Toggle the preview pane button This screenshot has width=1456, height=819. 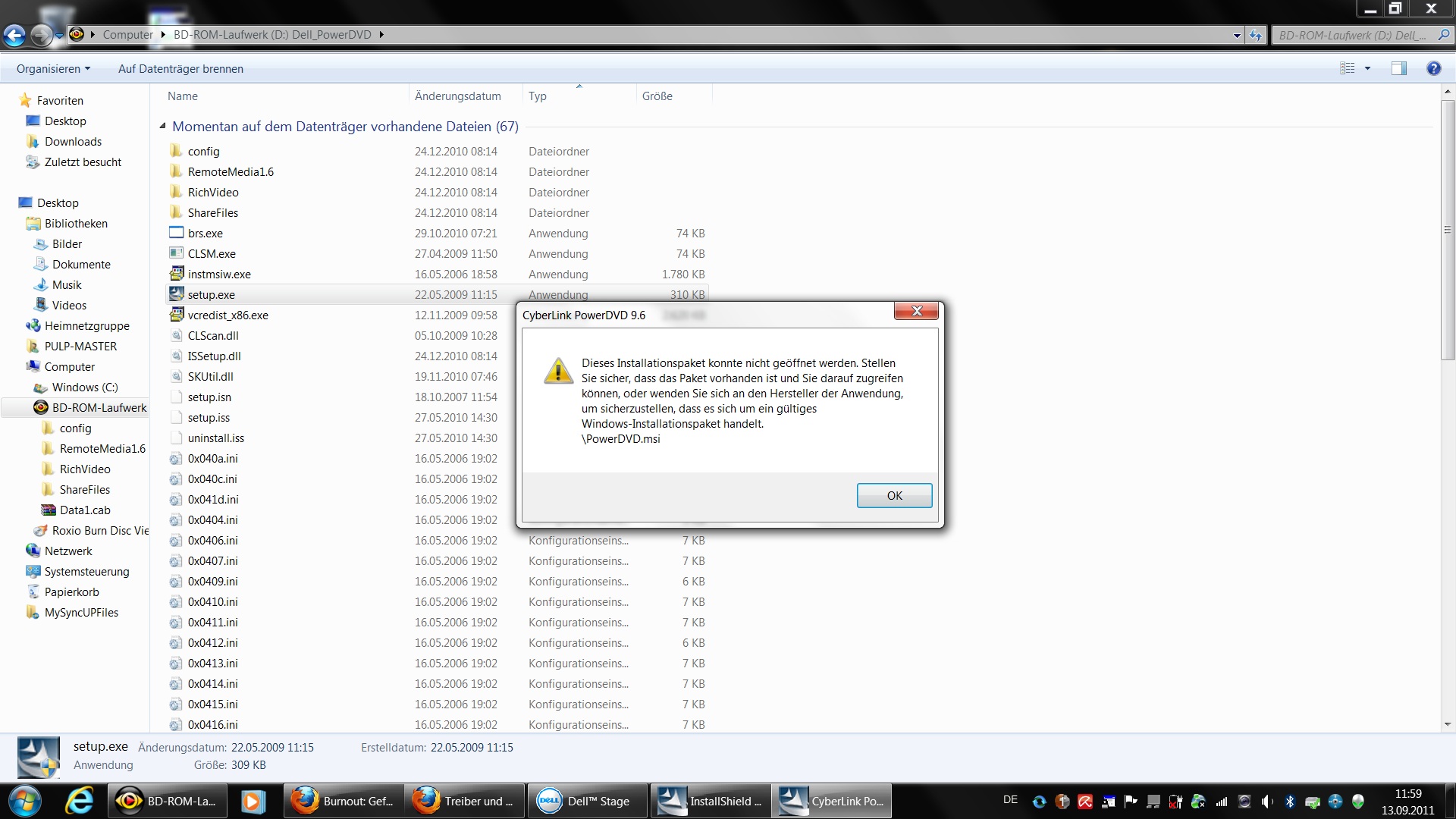coord(1398,68)
